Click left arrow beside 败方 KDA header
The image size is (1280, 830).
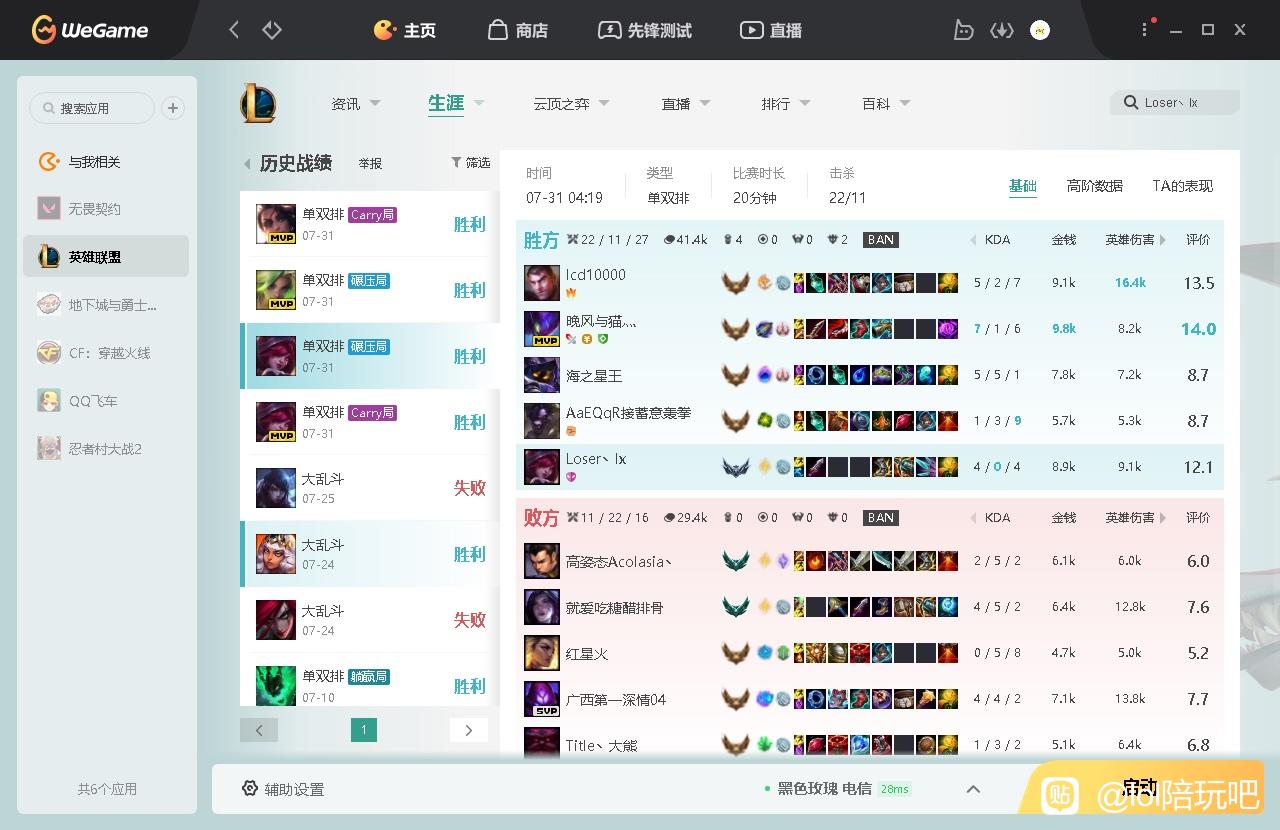point(974,518)
